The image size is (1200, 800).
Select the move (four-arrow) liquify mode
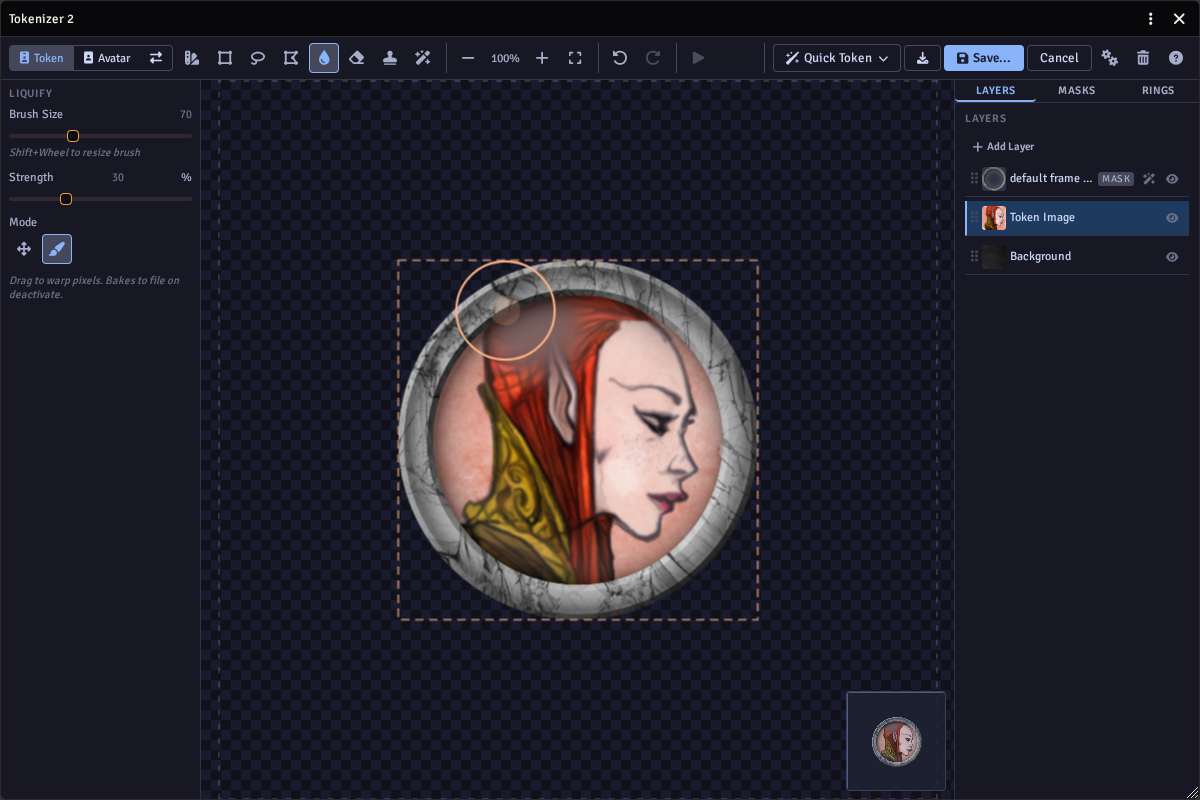click(24, 249)
